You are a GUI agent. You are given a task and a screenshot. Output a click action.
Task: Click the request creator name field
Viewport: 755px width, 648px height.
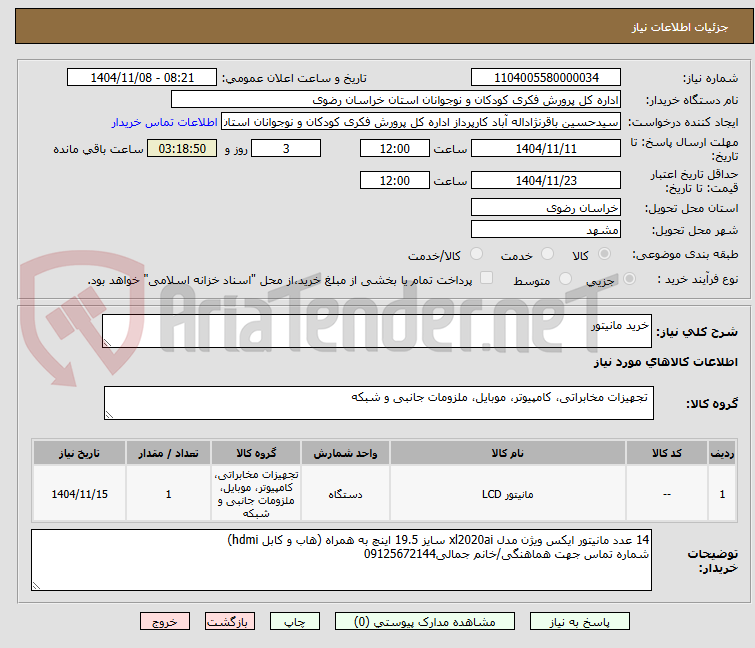[x=420, y=122]
